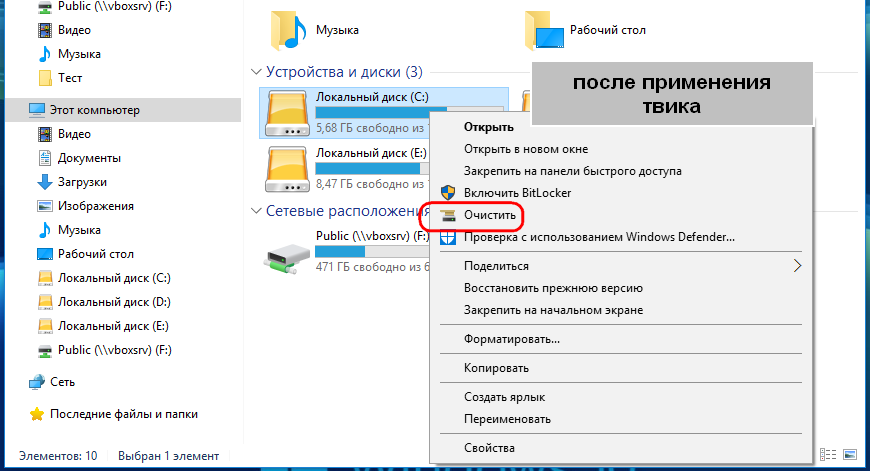Open the Рабочий стол folder icon in main pane
Screen dimensions: 870x471
(x=544, y=31)
